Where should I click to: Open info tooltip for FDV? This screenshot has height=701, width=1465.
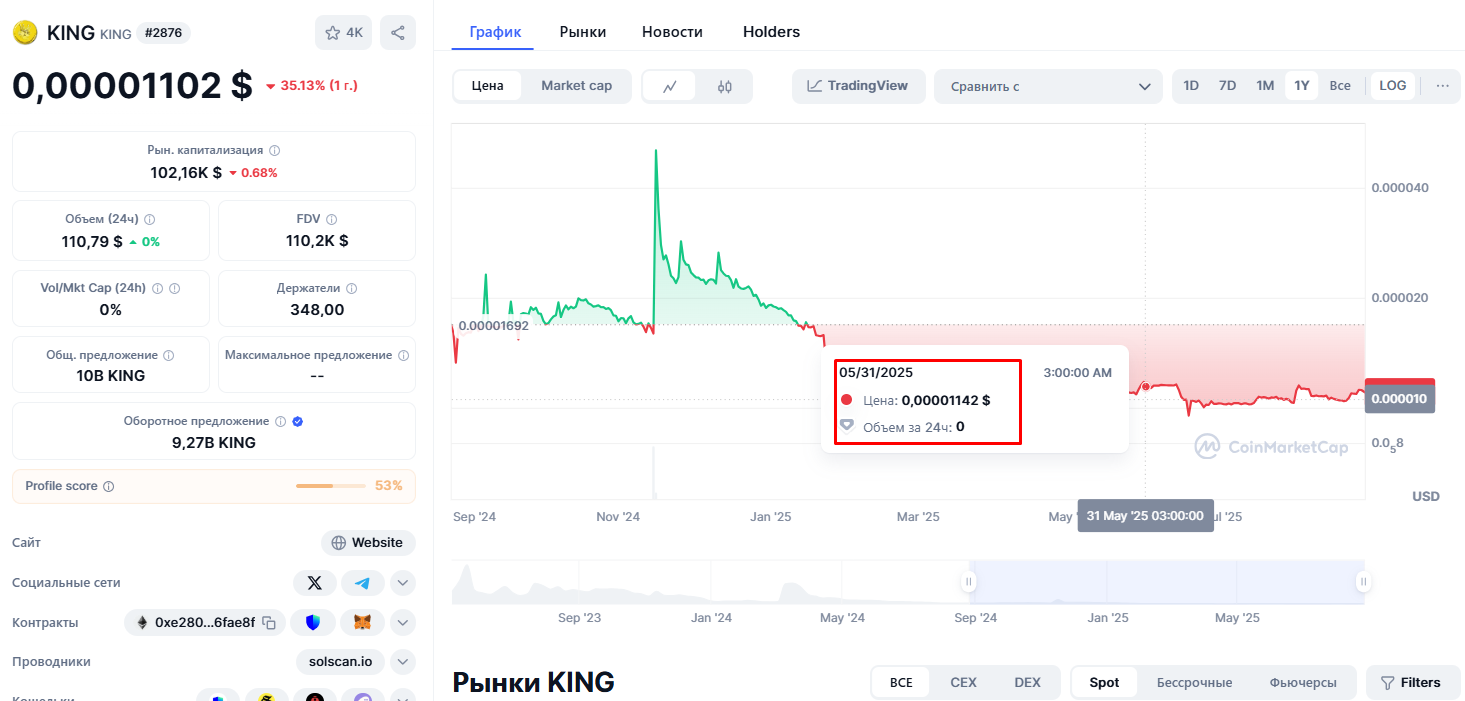tap(332, 219)
